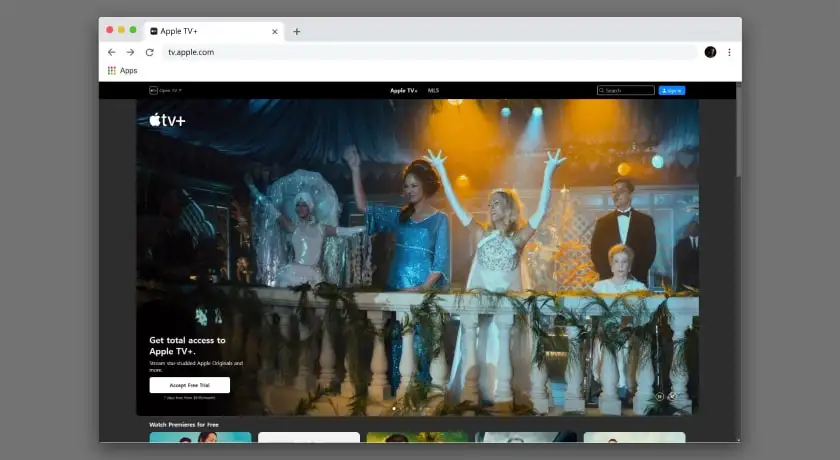Click the Accept Free Trial button
The width and height of the screenshot is (840, 460).
click(190, 385)
